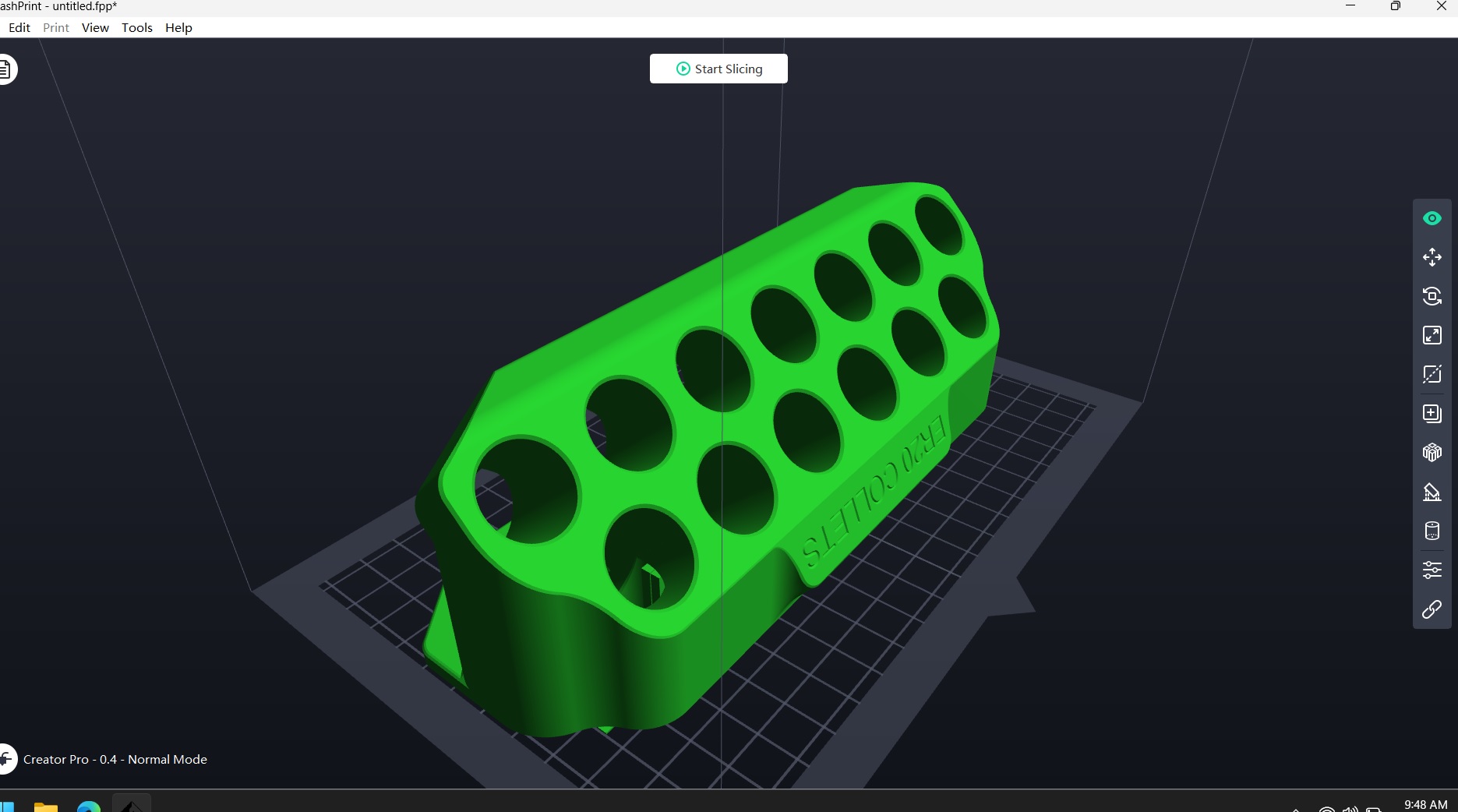The height and width of the screenshot is (812, 1458).
Task: Click the network icon in the system tray
Action: tap(1326, 809)
